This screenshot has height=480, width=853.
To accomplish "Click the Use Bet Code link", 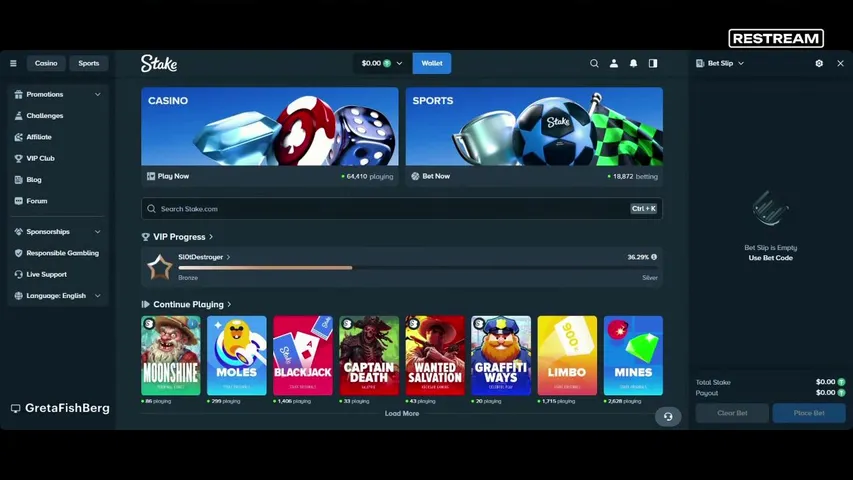I will (770, 258).
